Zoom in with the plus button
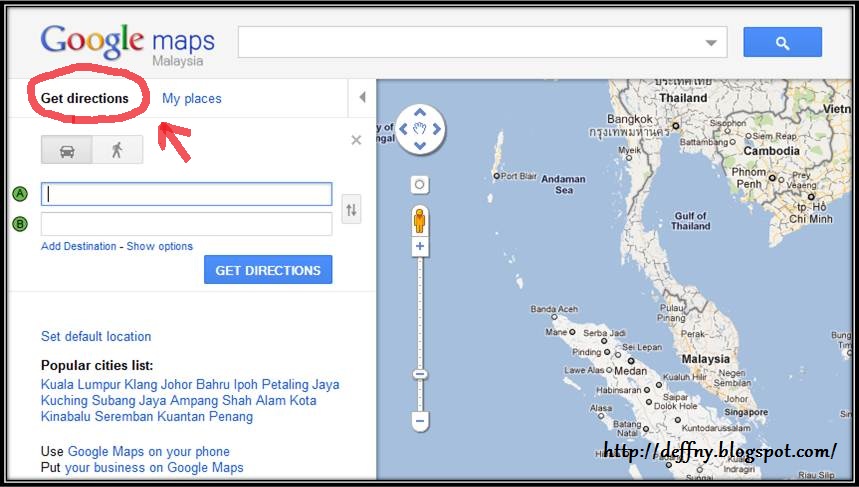The height and width of the screenshot is (487, 859). (x=420, y=246)
